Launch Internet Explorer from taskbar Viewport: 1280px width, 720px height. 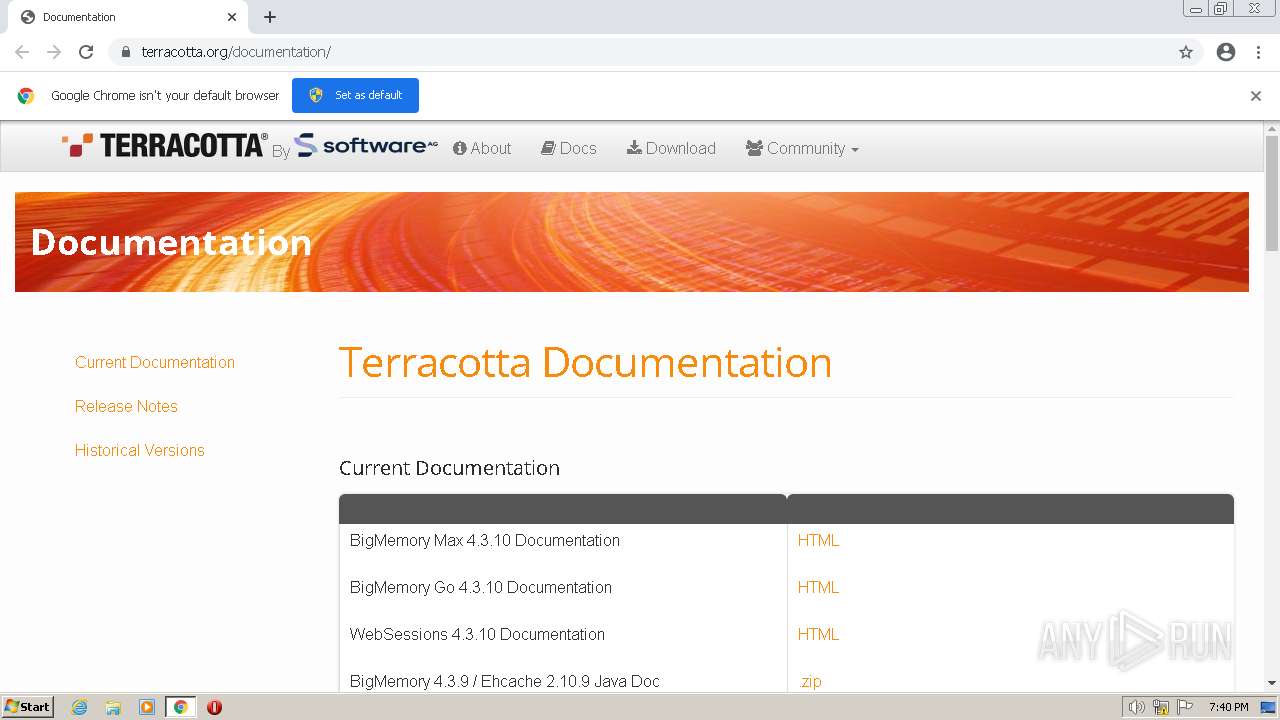[x=80, y=707]
